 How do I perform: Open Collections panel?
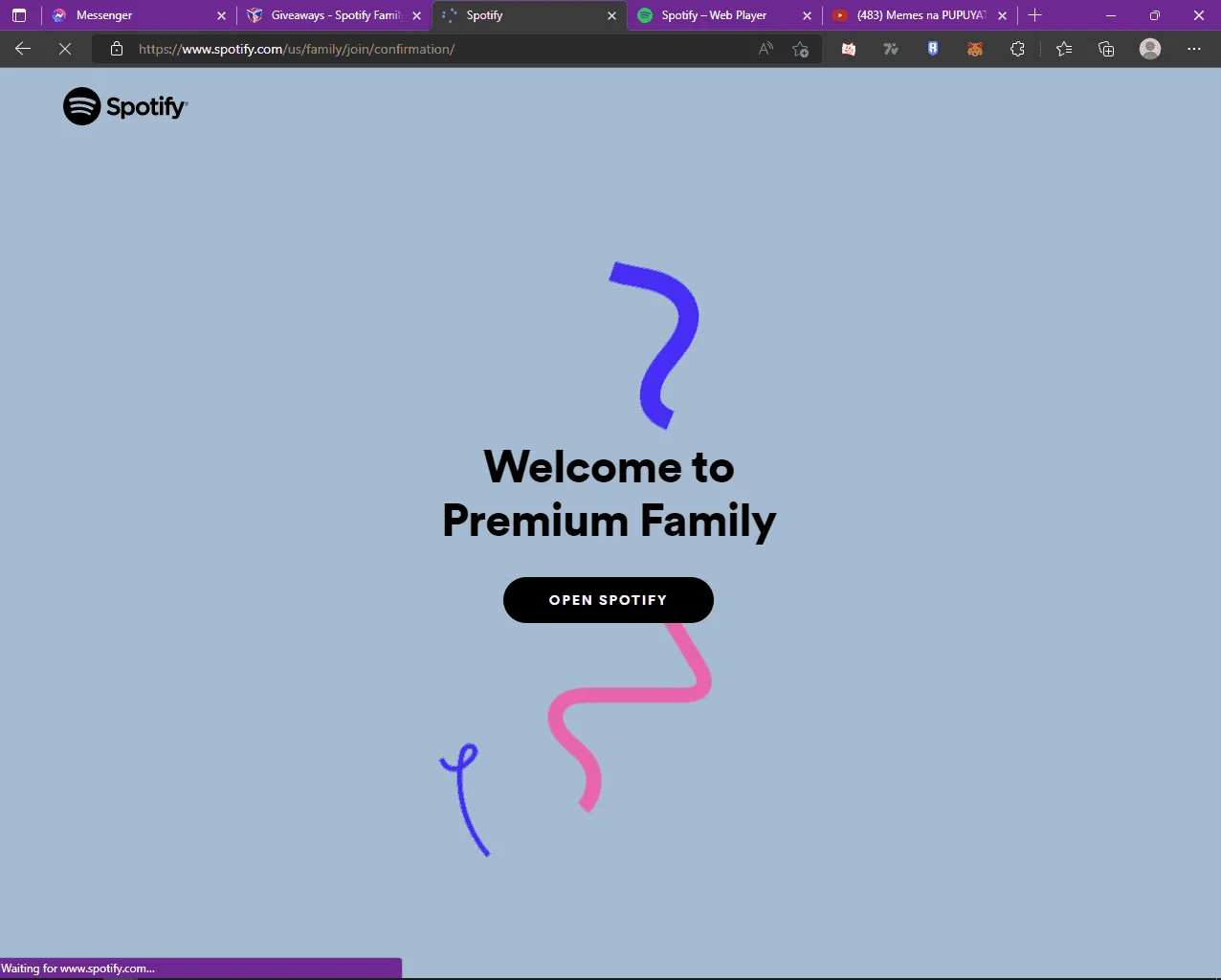click(1106, 49)
